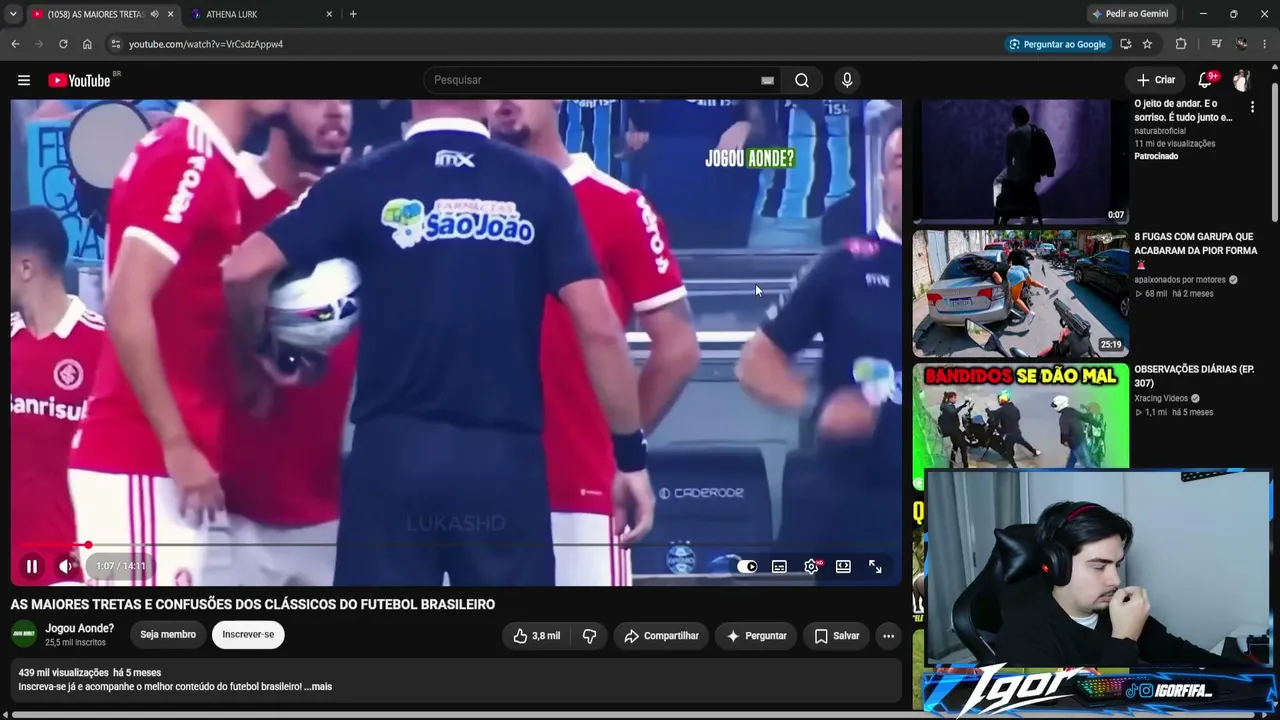Dislike the video with thumbs down
Screen dimensions: 1280x720
pyautogui.click(x=589, y=636)
